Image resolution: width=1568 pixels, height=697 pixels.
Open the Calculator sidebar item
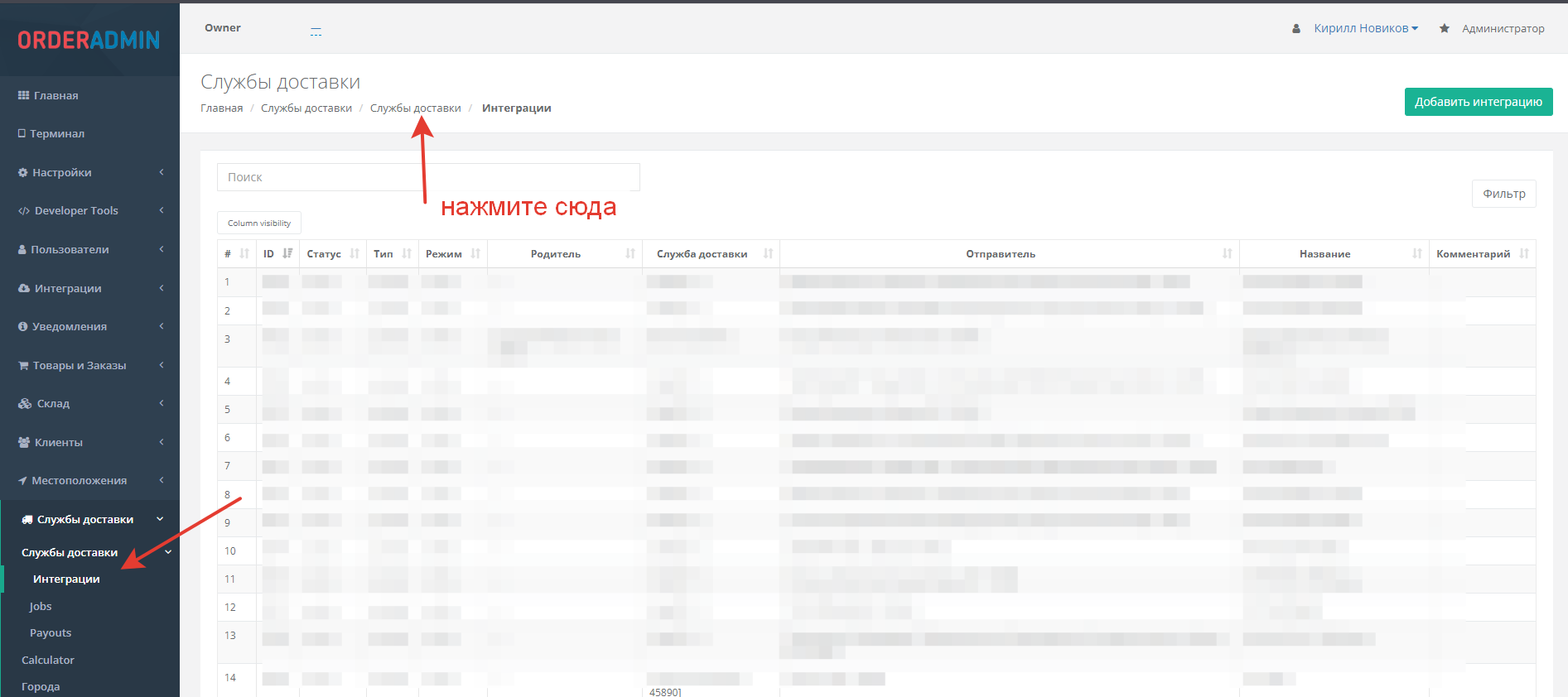coord(48,660)
